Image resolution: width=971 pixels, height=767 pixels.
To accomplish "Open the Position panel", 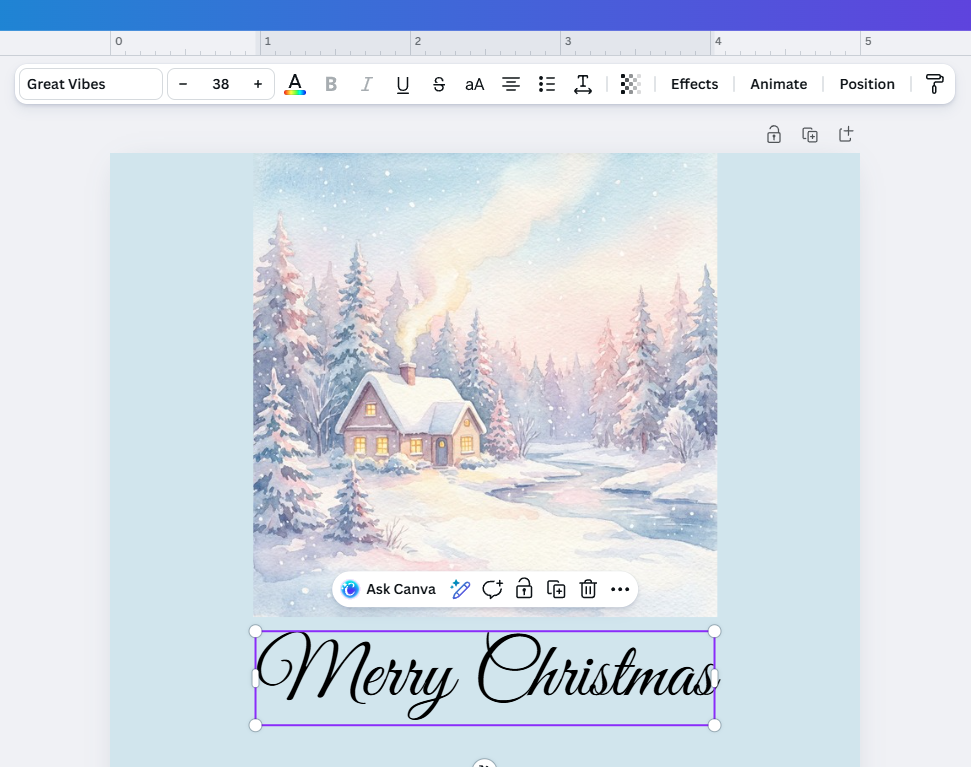I will [x=866, y=84].
